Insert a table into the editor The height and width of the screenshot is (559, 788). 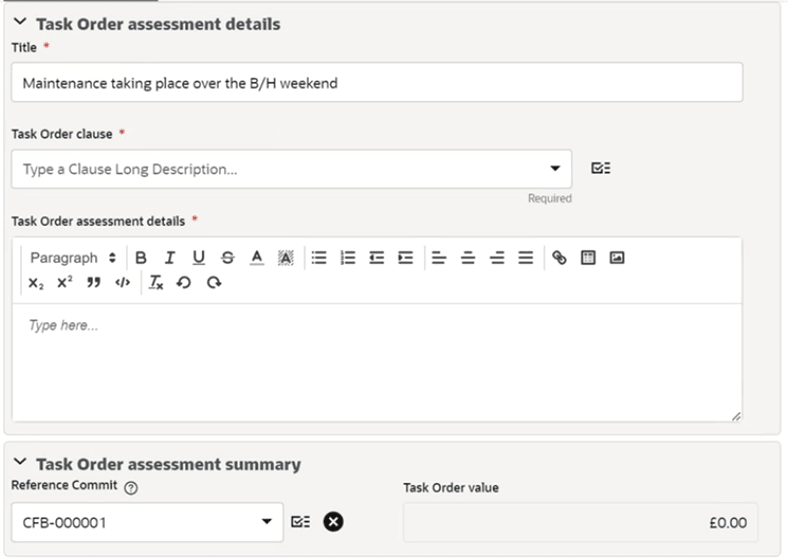588,258
